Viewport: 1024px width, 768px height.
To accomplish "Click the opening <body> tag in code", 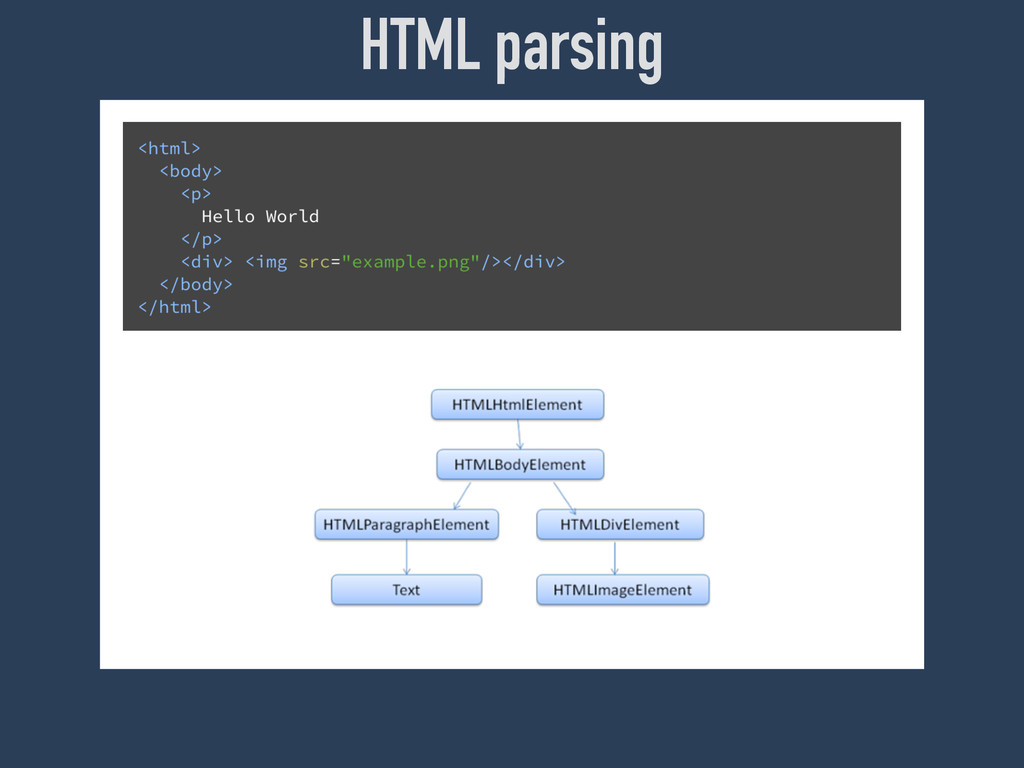I will [x=191, y=171].
